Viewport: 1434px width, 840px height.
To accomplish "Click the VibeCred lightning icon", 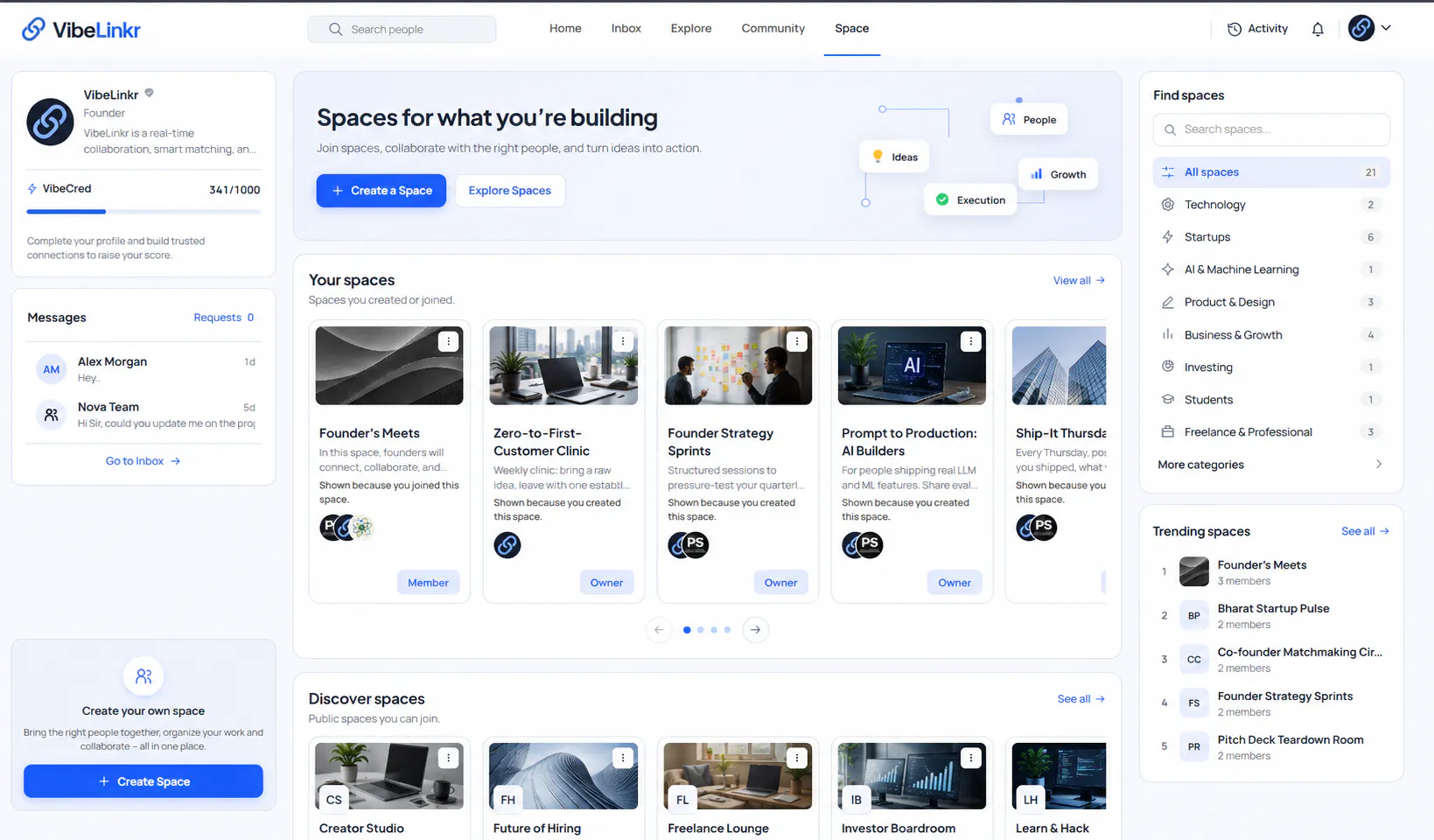I will coord(32,189).
